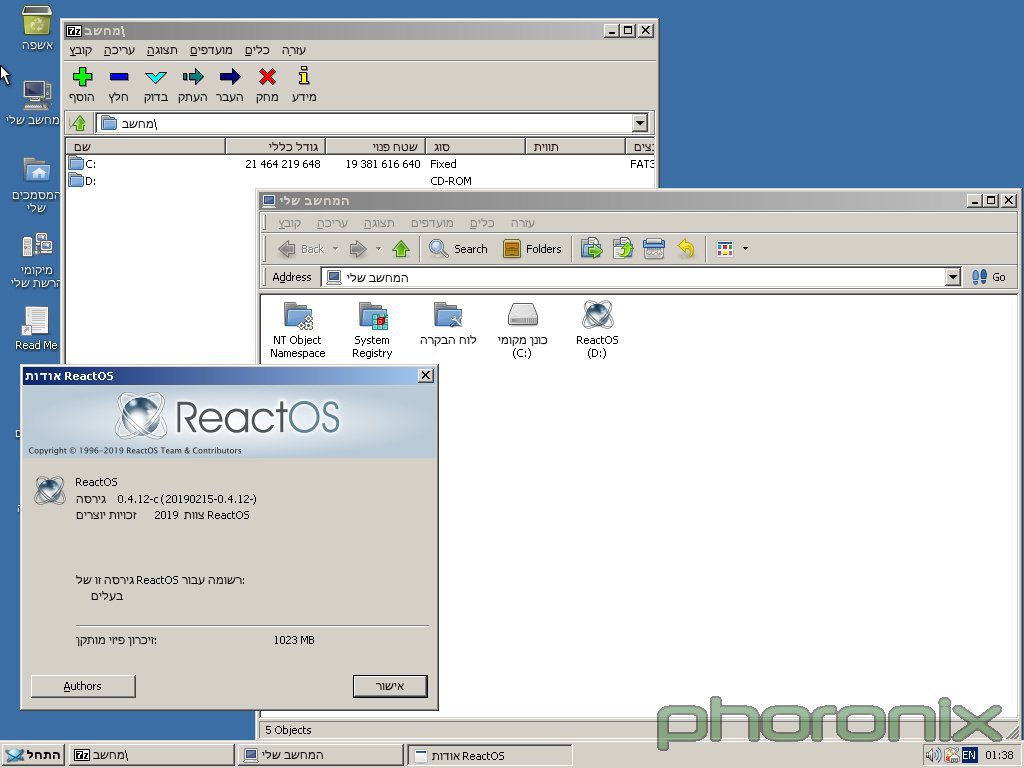The height and width of the screenshot is (768, 1024).
Task: Click the Search toolbar button in Explorer
Action: 458,249
